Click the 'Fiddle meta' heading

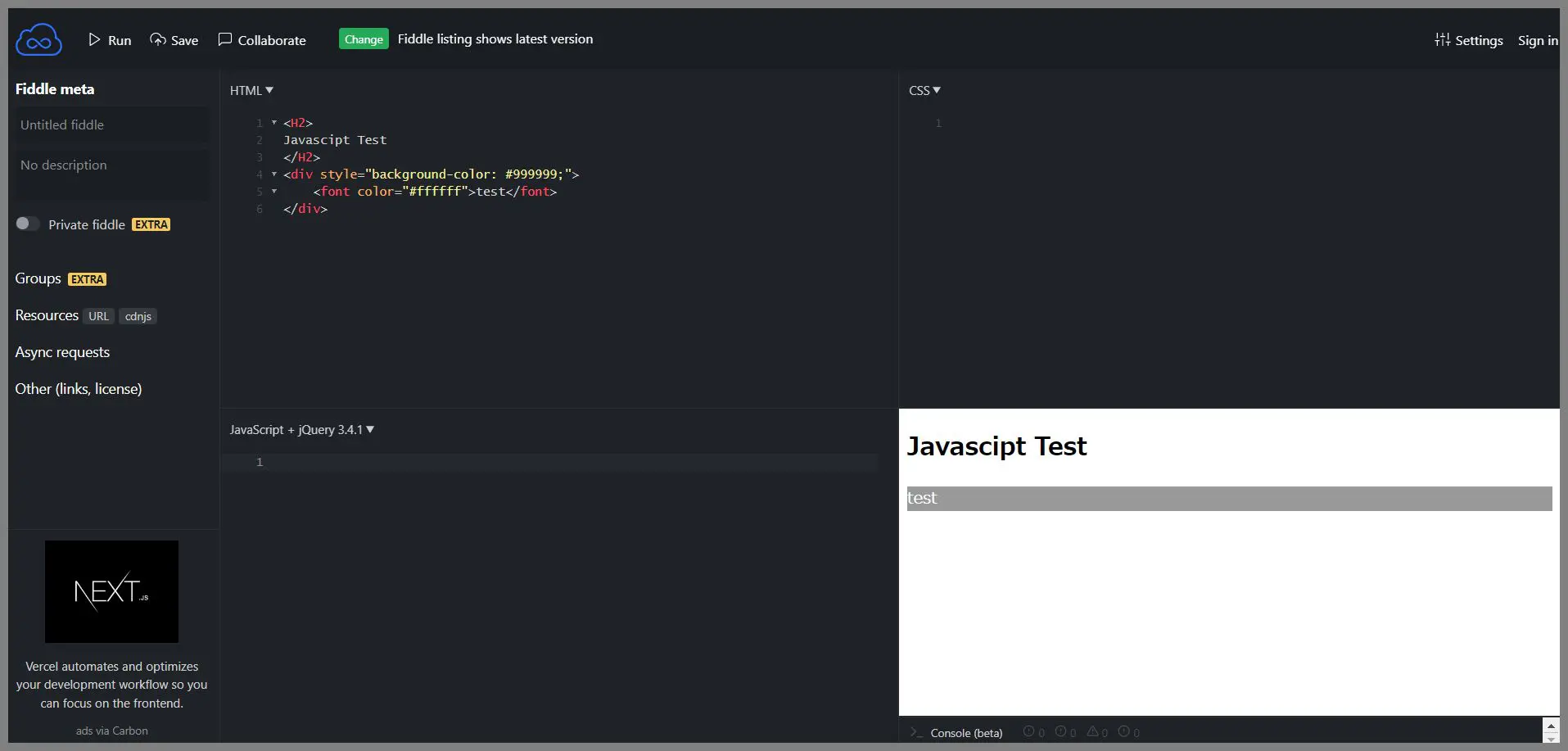pos(55,89)
